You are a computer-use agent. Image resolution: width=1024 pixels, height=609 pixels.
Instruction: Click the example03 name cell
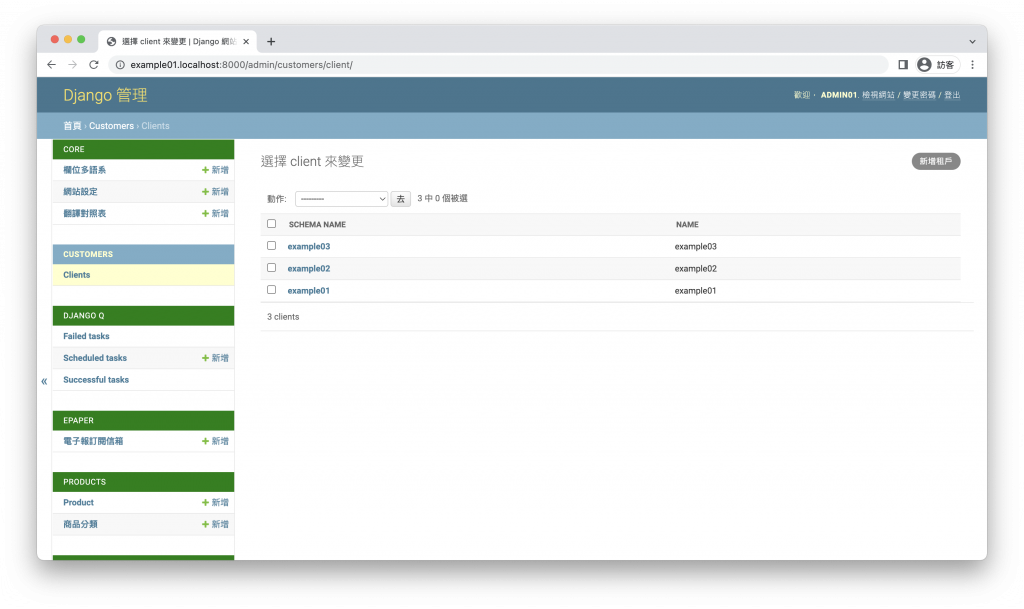(x=696, y=247)
